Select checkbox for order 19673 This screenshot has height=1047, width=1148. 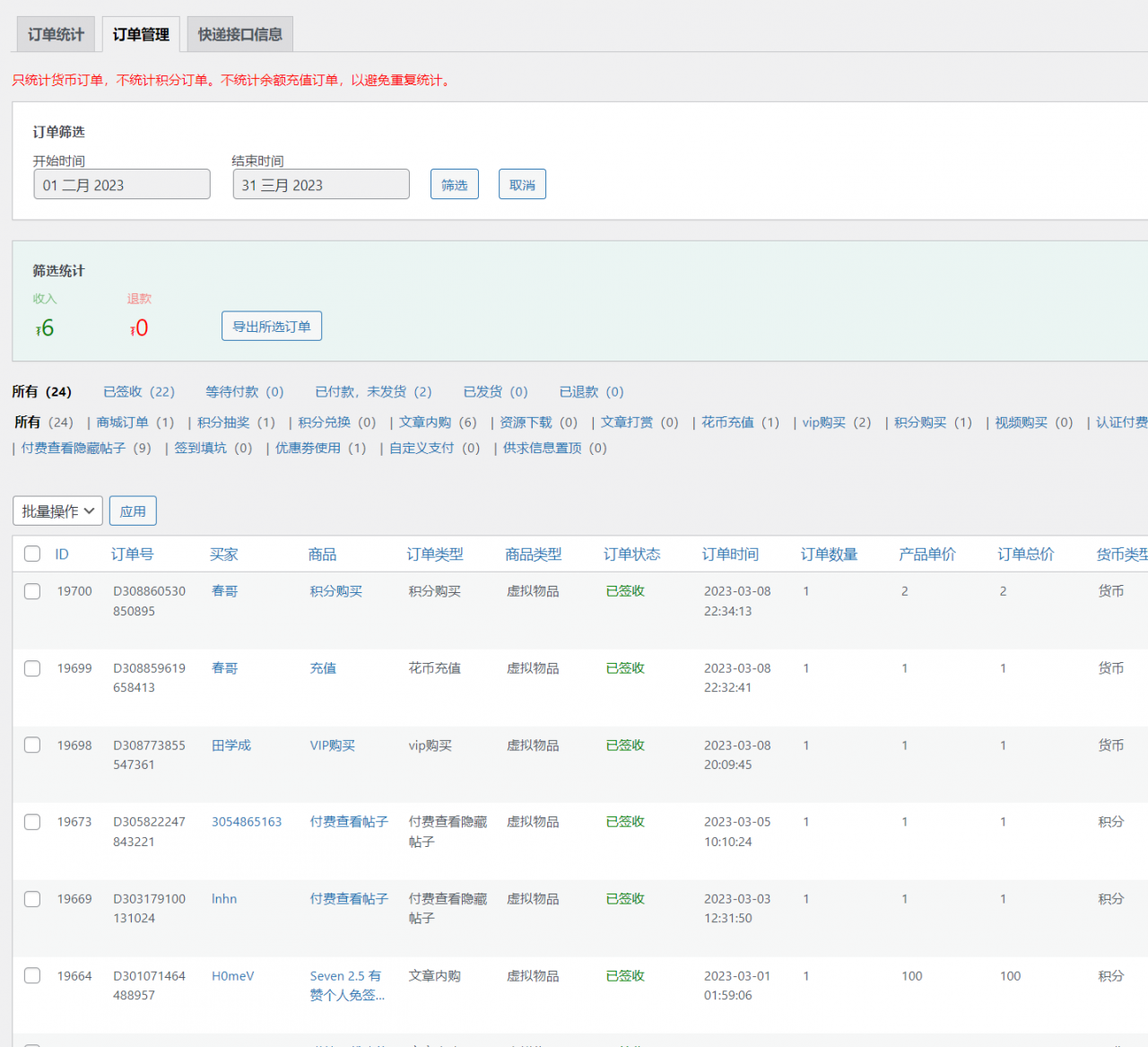pos(32,822)
